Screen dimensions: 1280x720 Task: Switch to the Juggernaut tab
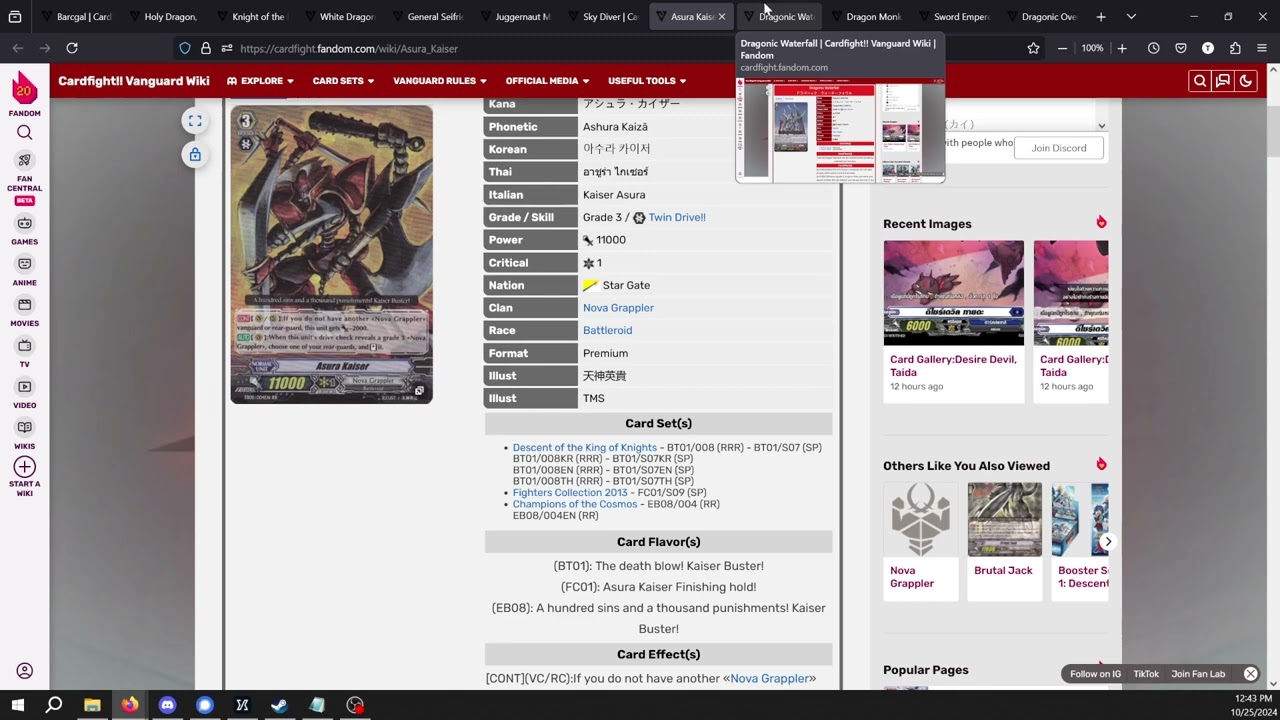pyautogui.click(x=515, y=17)
